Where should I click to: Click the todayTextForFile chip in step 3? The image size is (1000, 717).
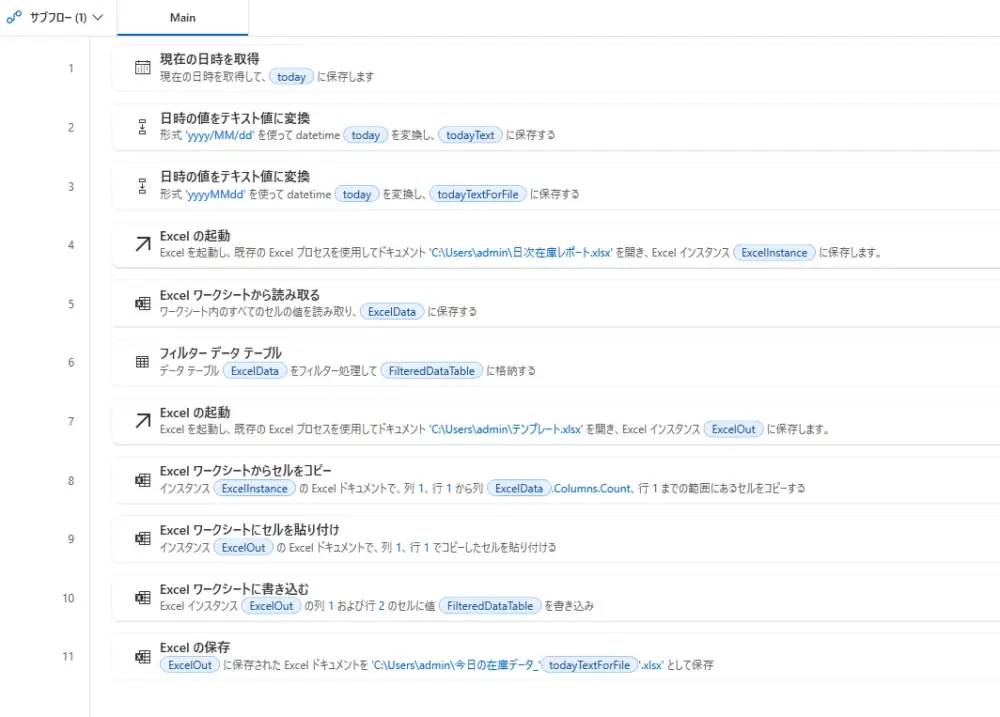point(479,194)
